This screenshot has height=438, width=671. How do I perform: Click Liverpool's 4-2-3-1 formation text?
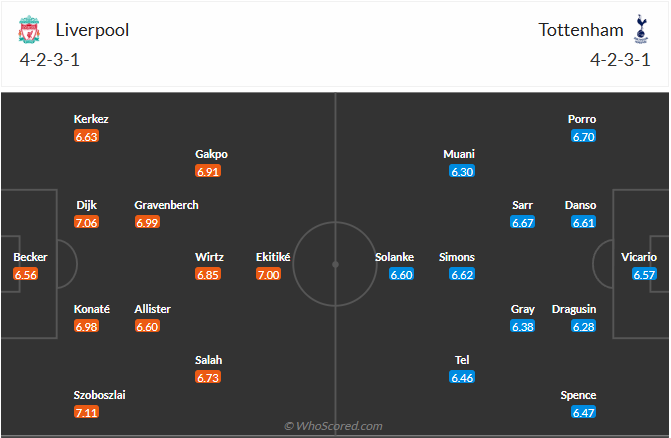click(48, 59)
